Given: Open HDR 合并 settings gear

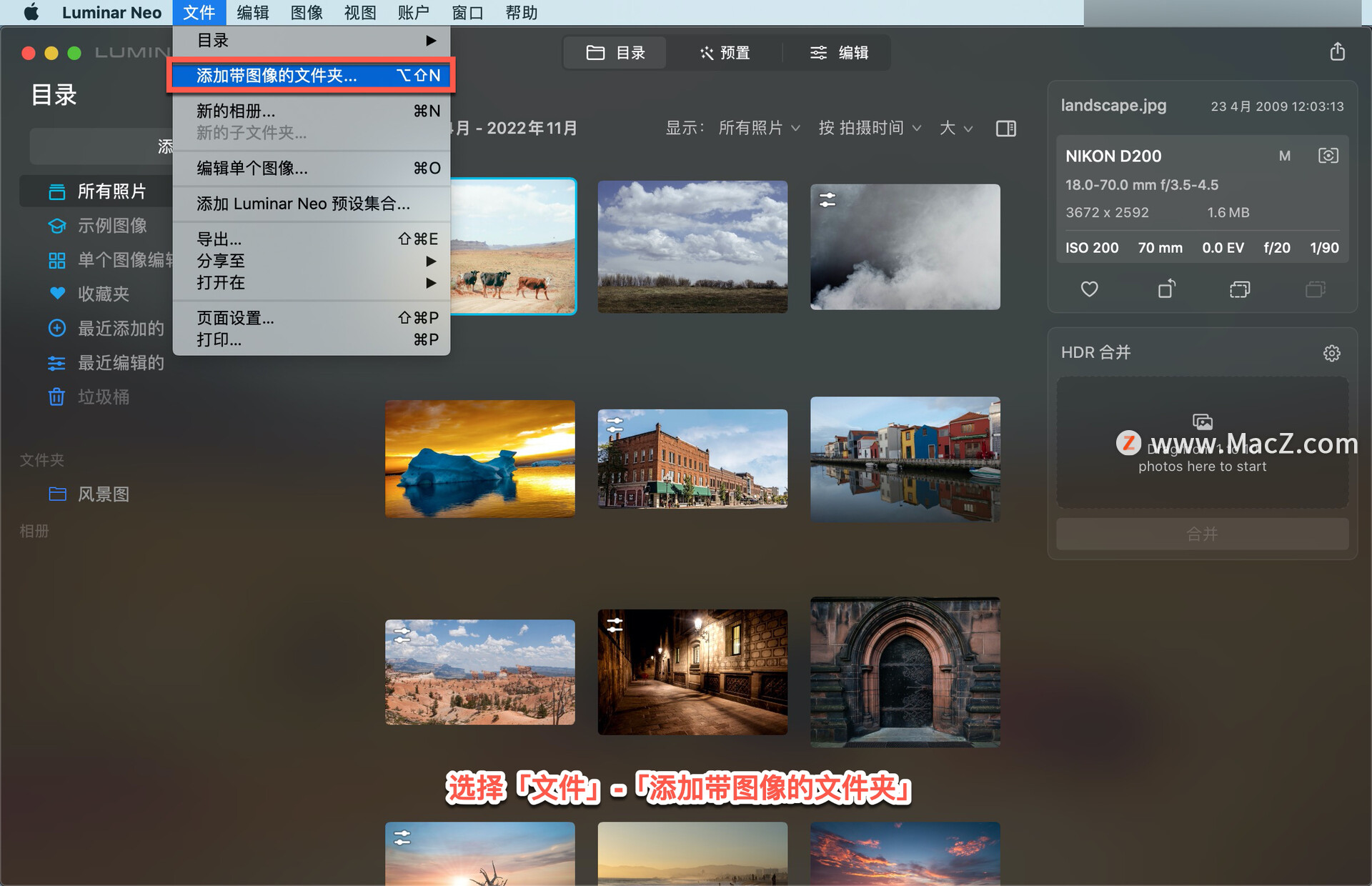Looking at the screenshot, I should [x=1331, y=353].
